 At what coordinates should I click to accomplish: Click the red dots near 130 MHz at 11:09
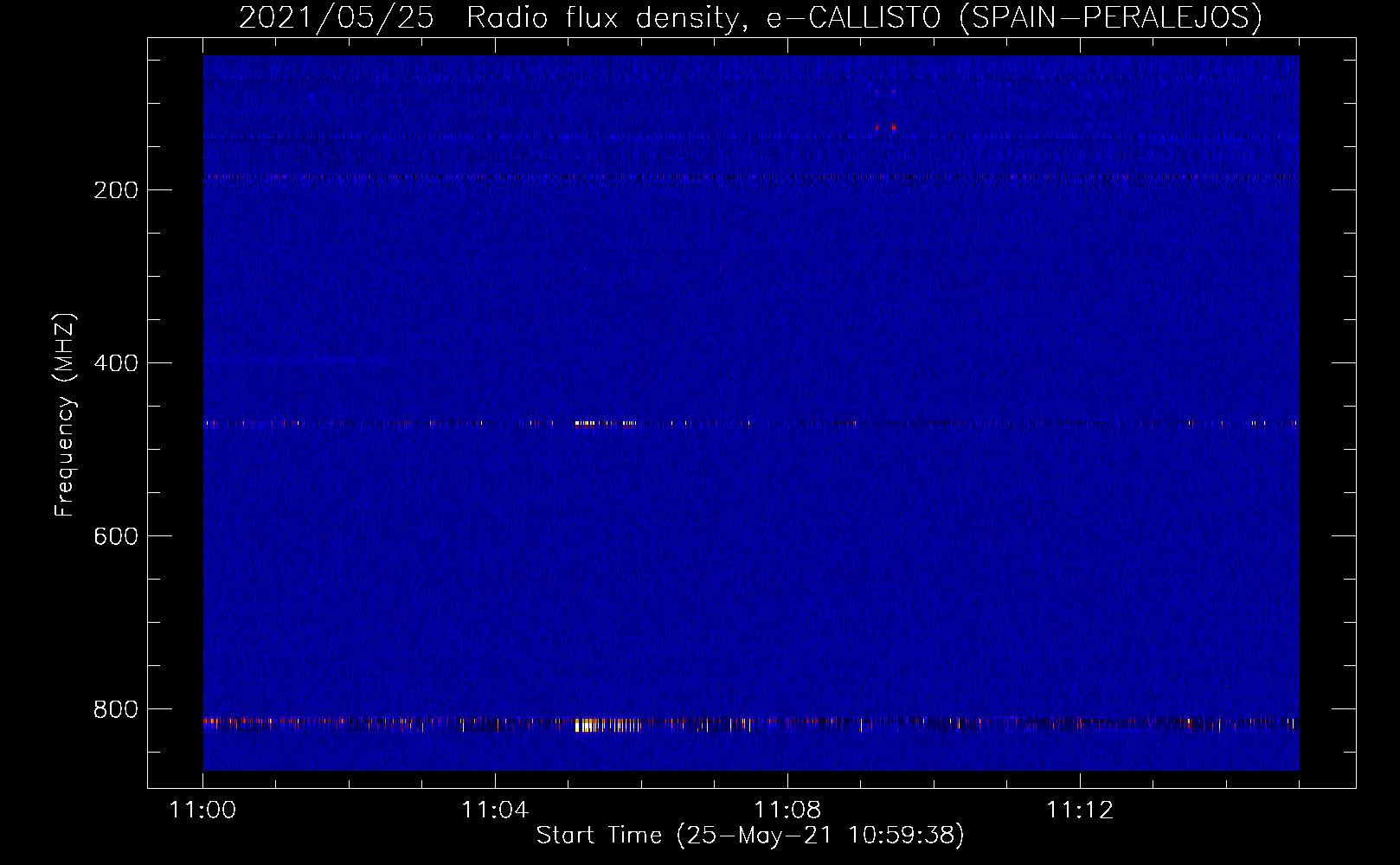pyautogui.click(x=885, y=127)
